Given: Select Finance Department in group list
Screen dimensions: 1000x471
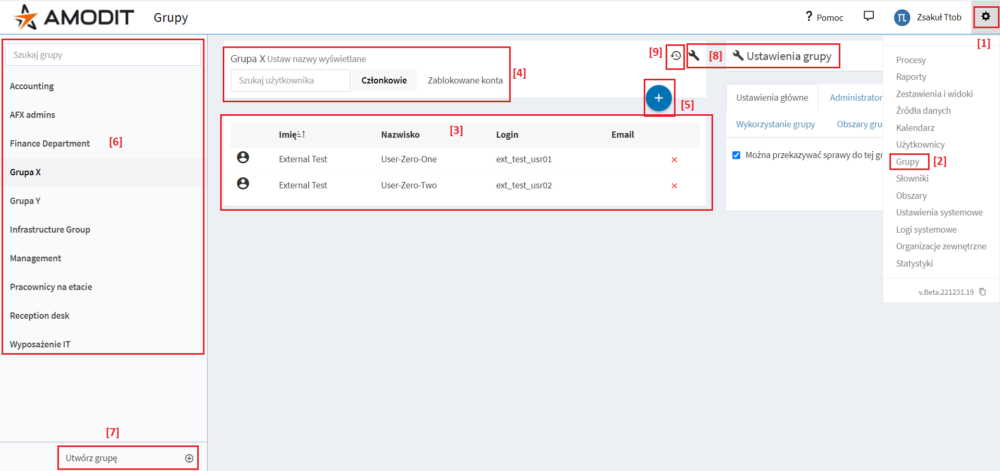Looking at the screenshot, I should click(50, 144).
